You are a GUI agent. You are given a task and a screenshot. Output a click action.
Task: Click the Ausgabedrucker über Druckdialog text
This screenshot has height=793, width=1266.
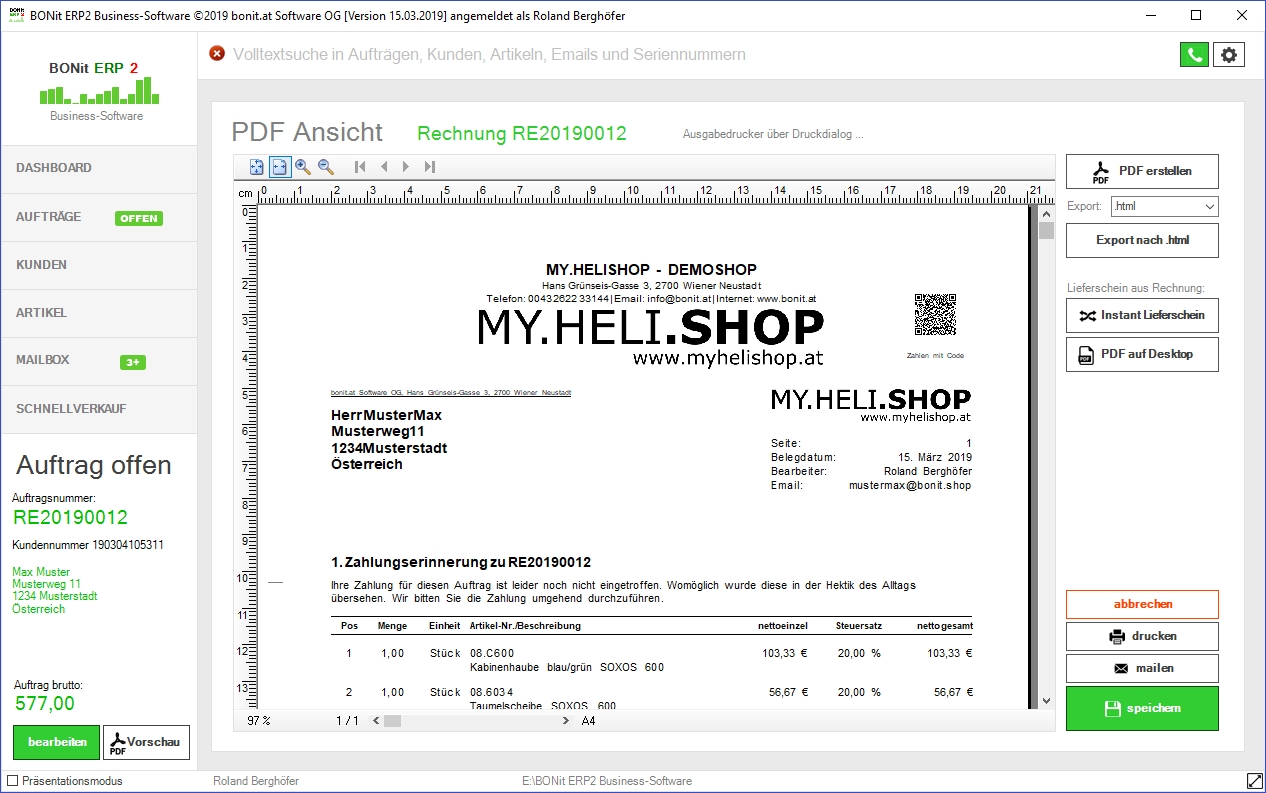pos(773,134)
